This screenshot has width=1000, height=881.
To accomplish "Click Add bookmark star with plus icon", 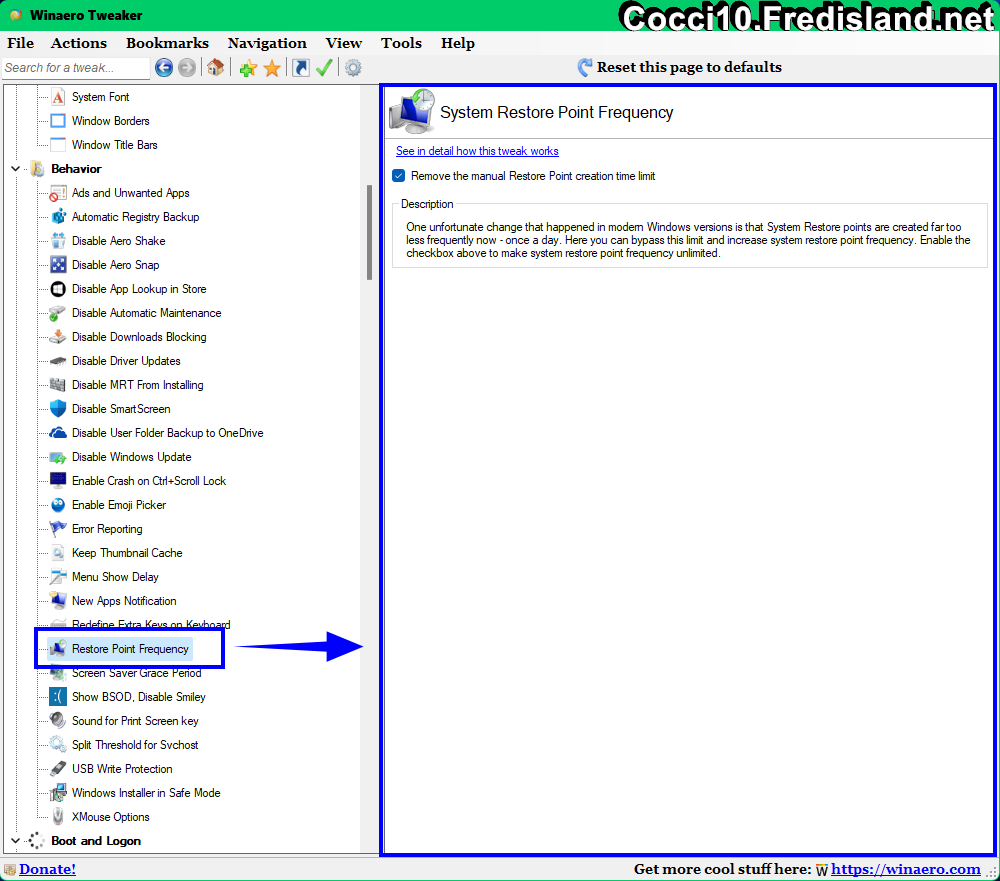I will (x=248, y=68).
